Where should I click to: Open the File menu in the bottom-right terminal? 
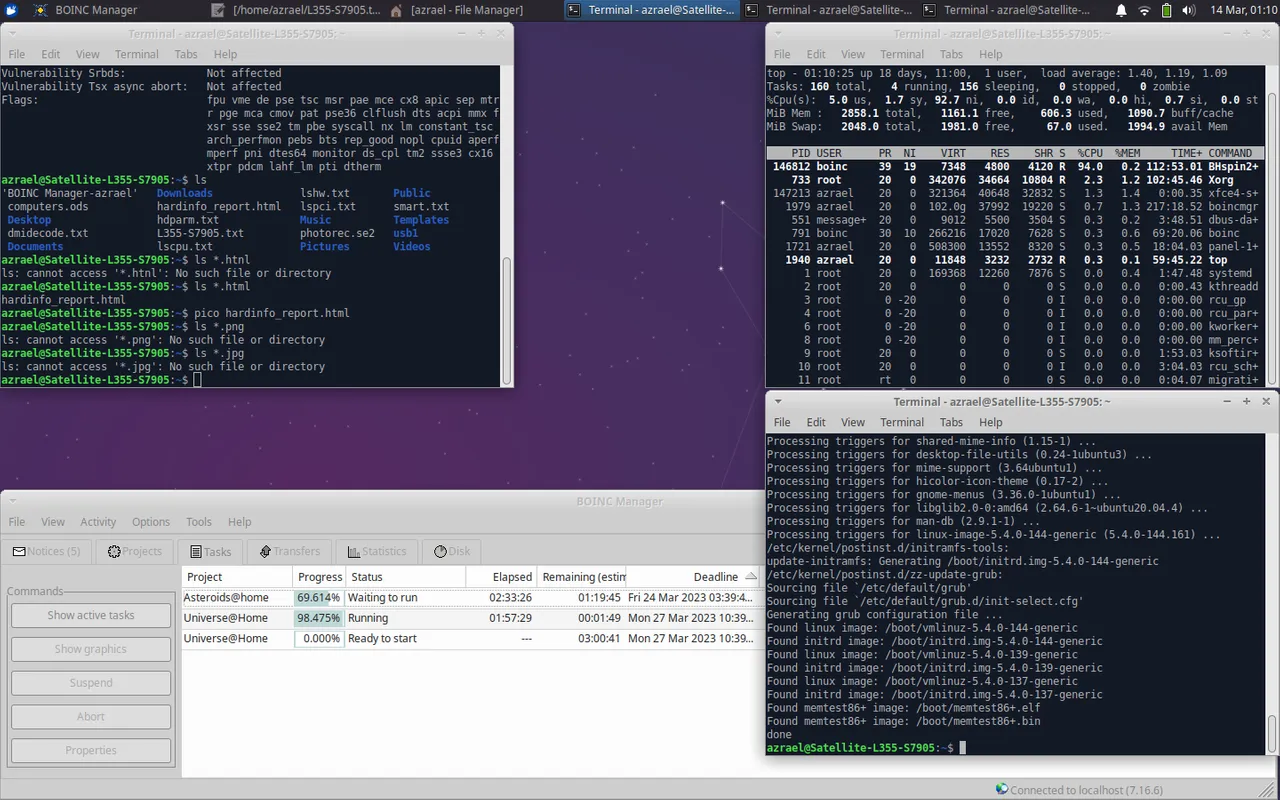782,422
